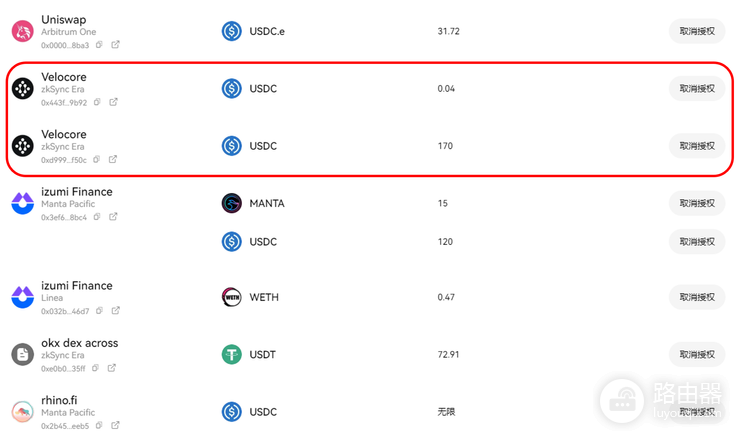
Task: Open the Uniswap contract in the block explorer
Action: [x=115, y=44]
